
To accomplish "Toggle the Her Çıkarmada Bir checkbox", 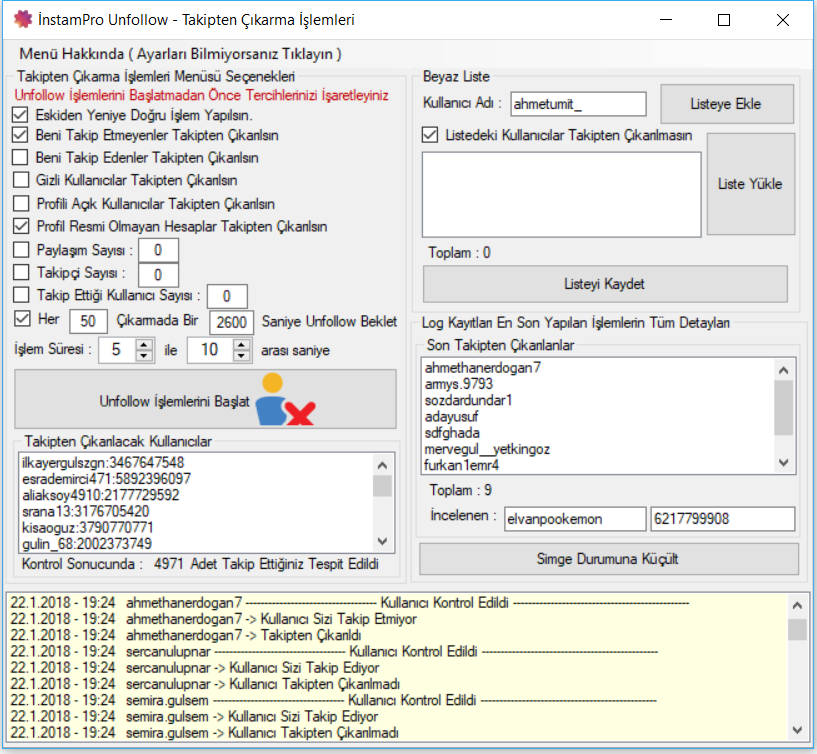I will (22, 319).
